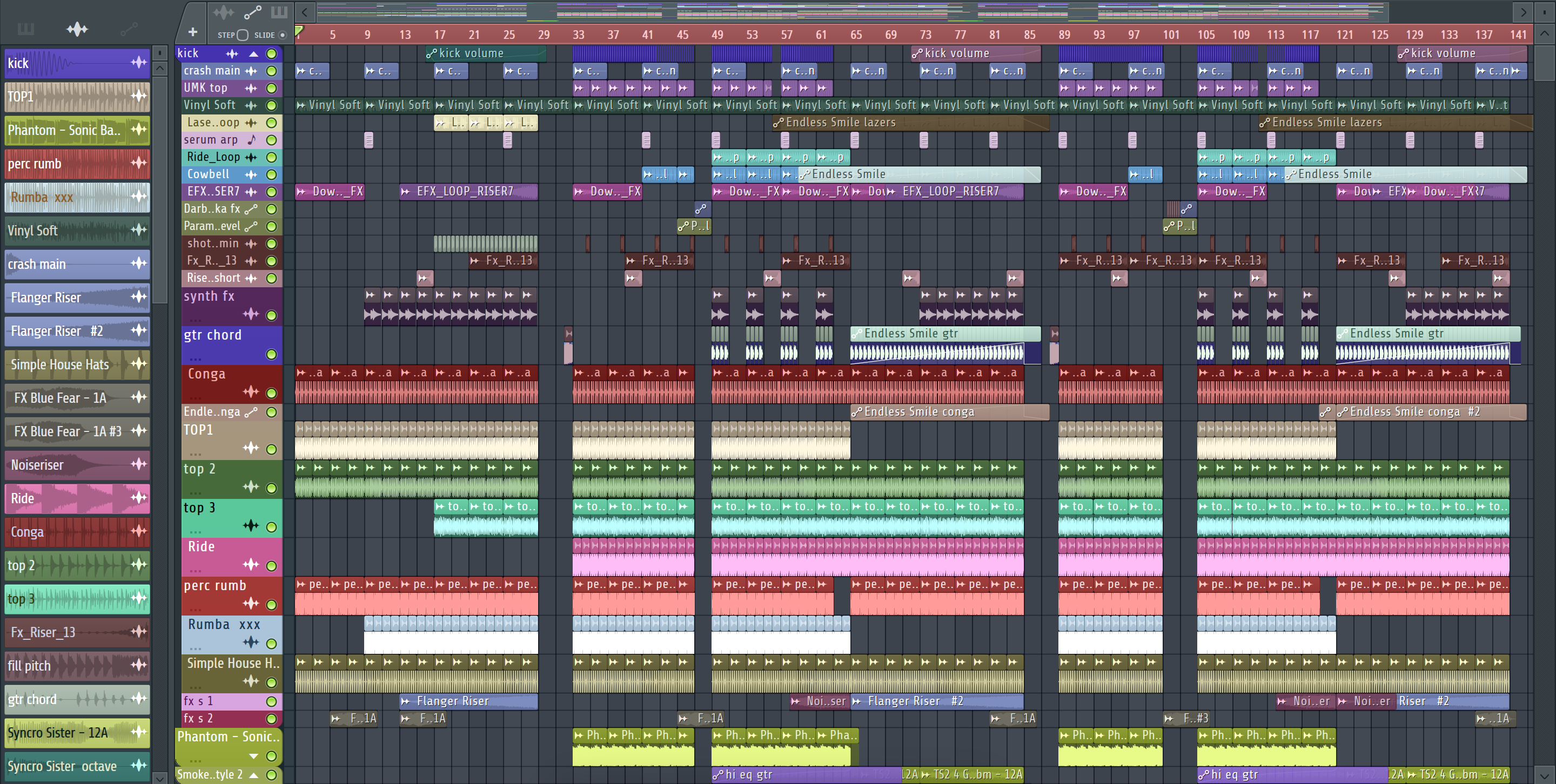Open options dots on TOP1 track
The height and width of the screenshot is (784, 1556).
point(195,454)
